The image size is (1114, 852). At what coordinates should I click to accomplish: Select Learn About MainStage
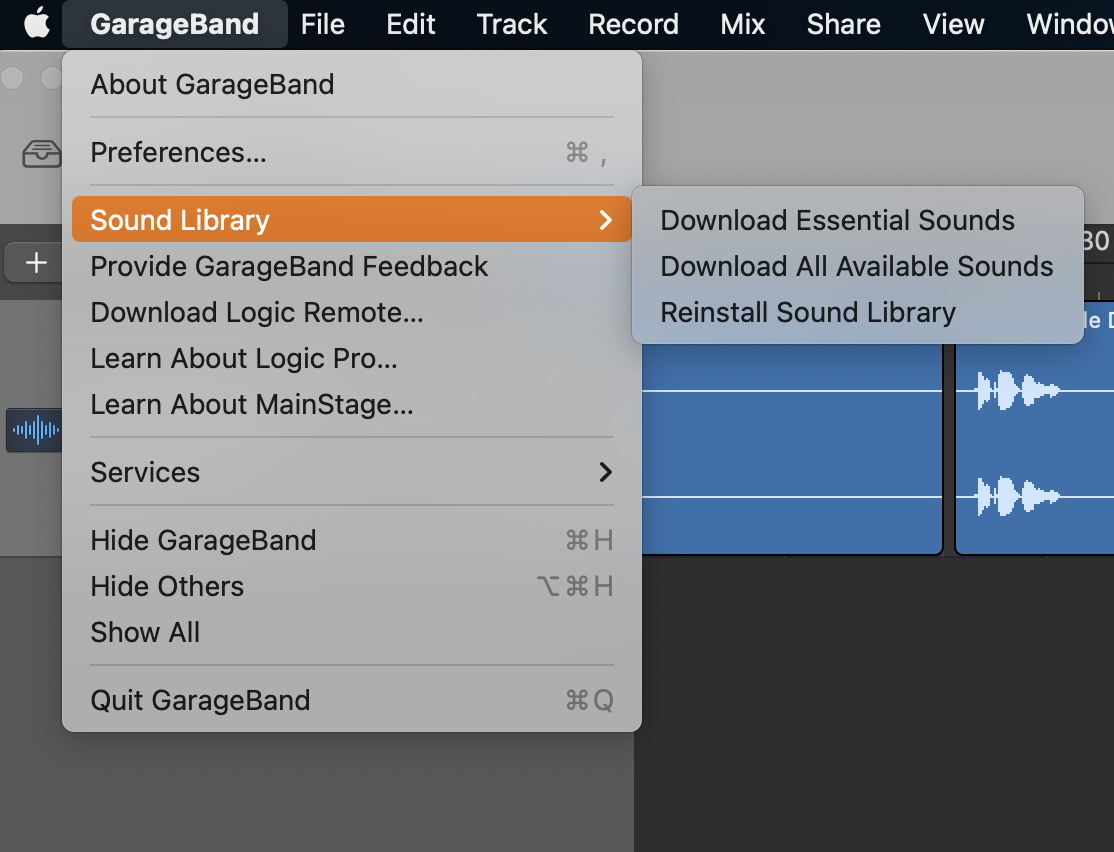pyautogui.click(x=352, y=404)
